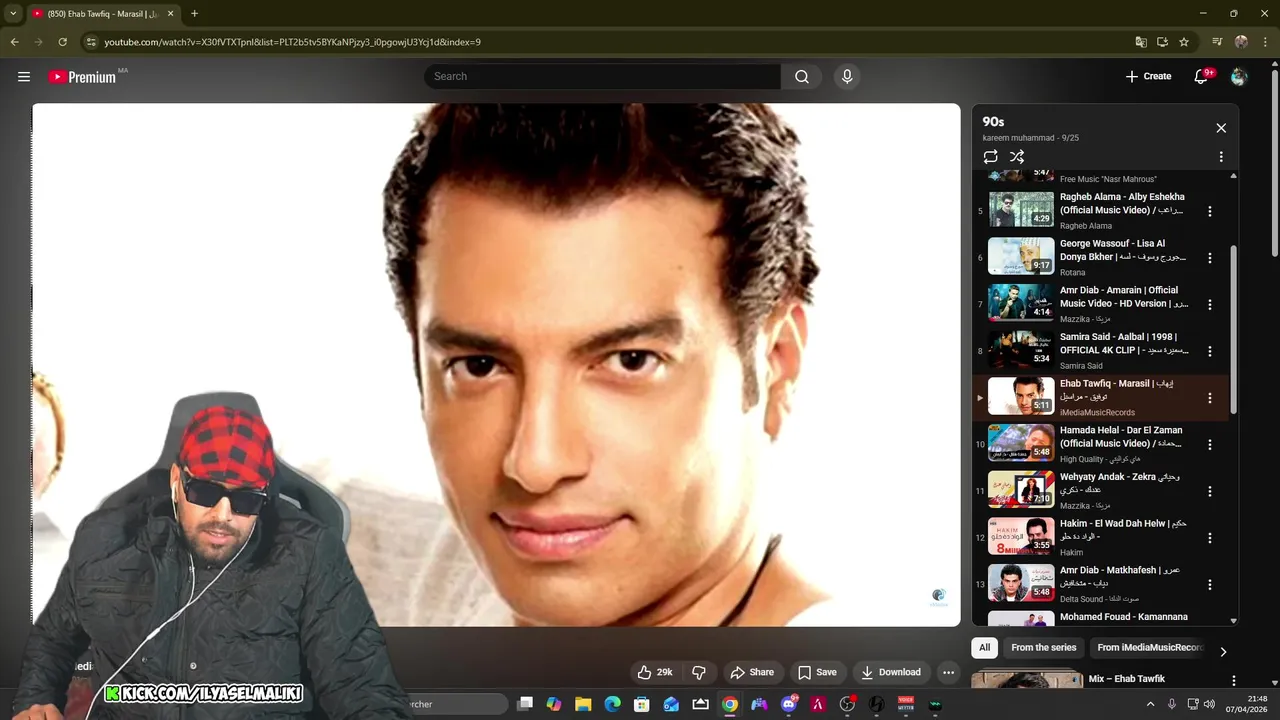Image resolution: width=1280 pixels, height=720 pixels.
Task: Open options for George Wassouf - Lisa Al Donya
Action: 1210,258
